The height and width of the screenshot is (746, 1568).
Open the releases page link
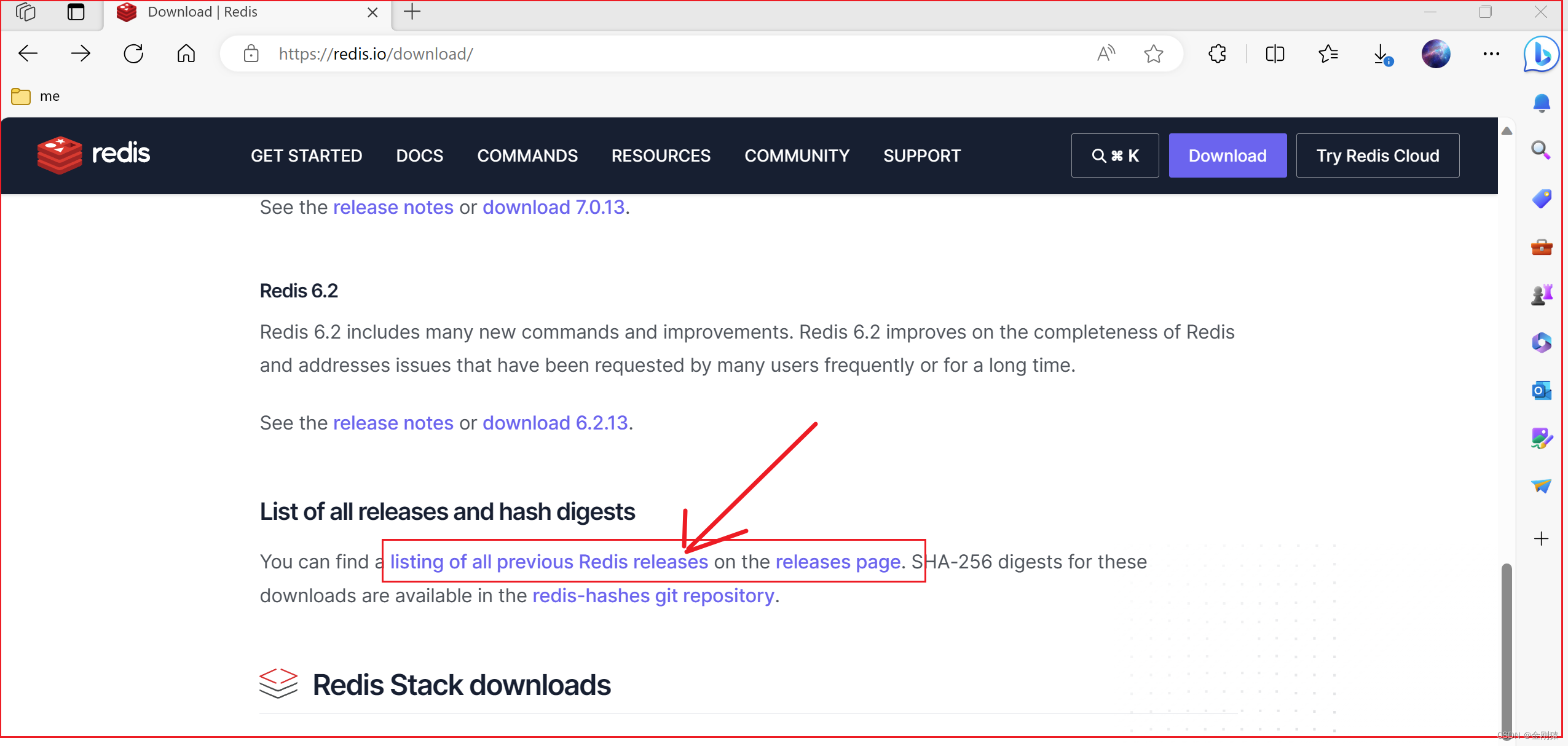(x=838, y=562)
